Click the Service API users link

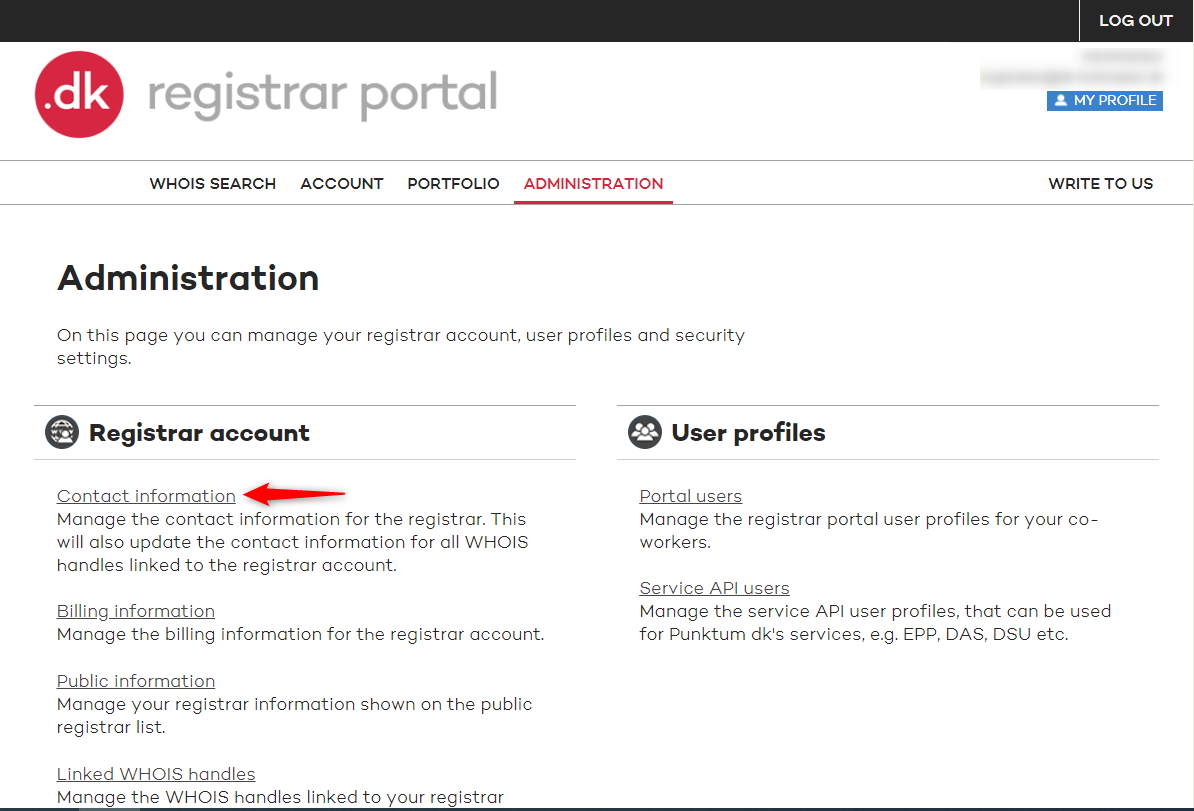tap(714, 588)
